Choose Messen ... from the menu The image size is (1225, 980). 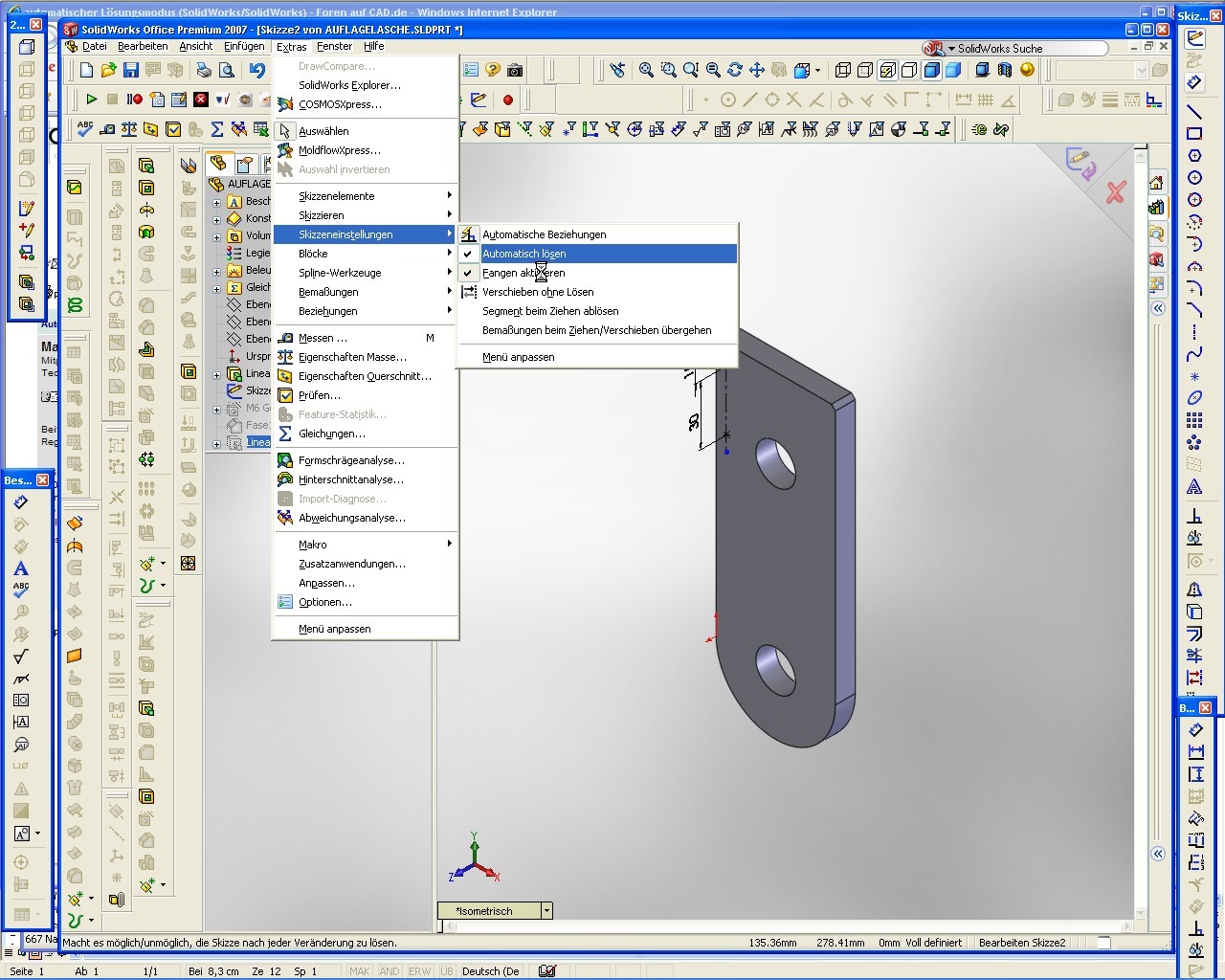point(366,338)
